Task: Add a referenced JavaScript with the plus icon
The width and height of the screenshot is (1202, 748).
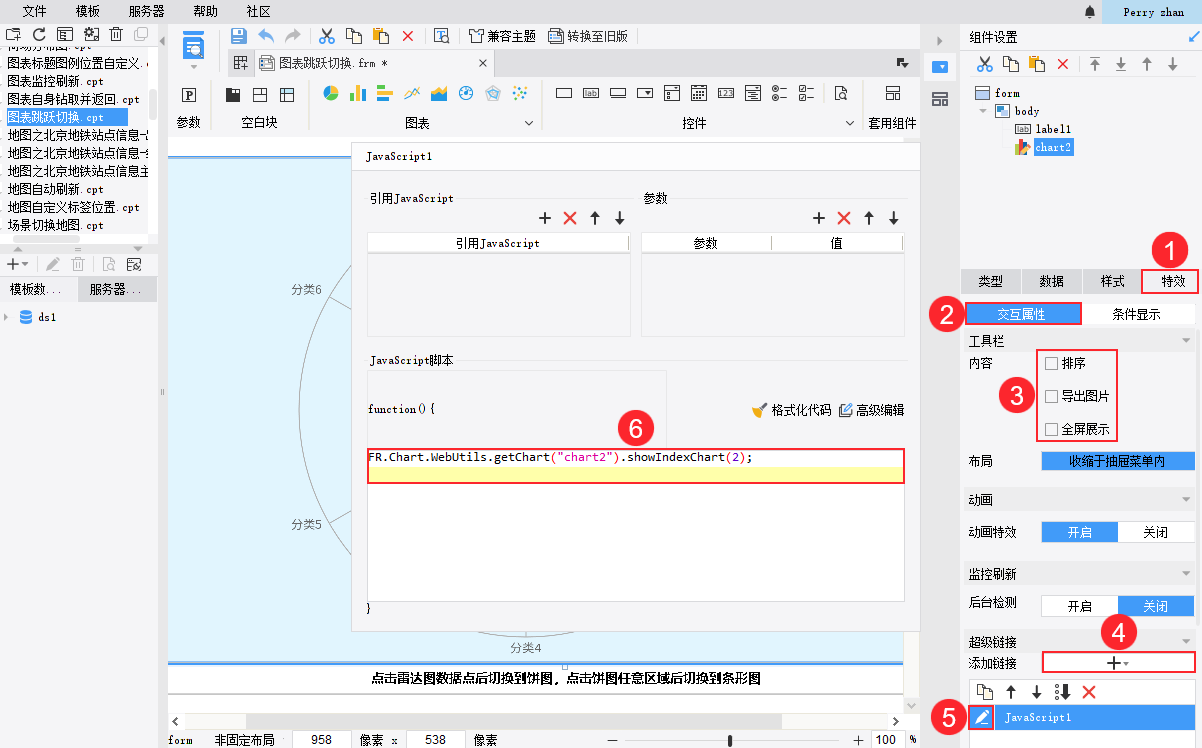Action: coord(545,218)
